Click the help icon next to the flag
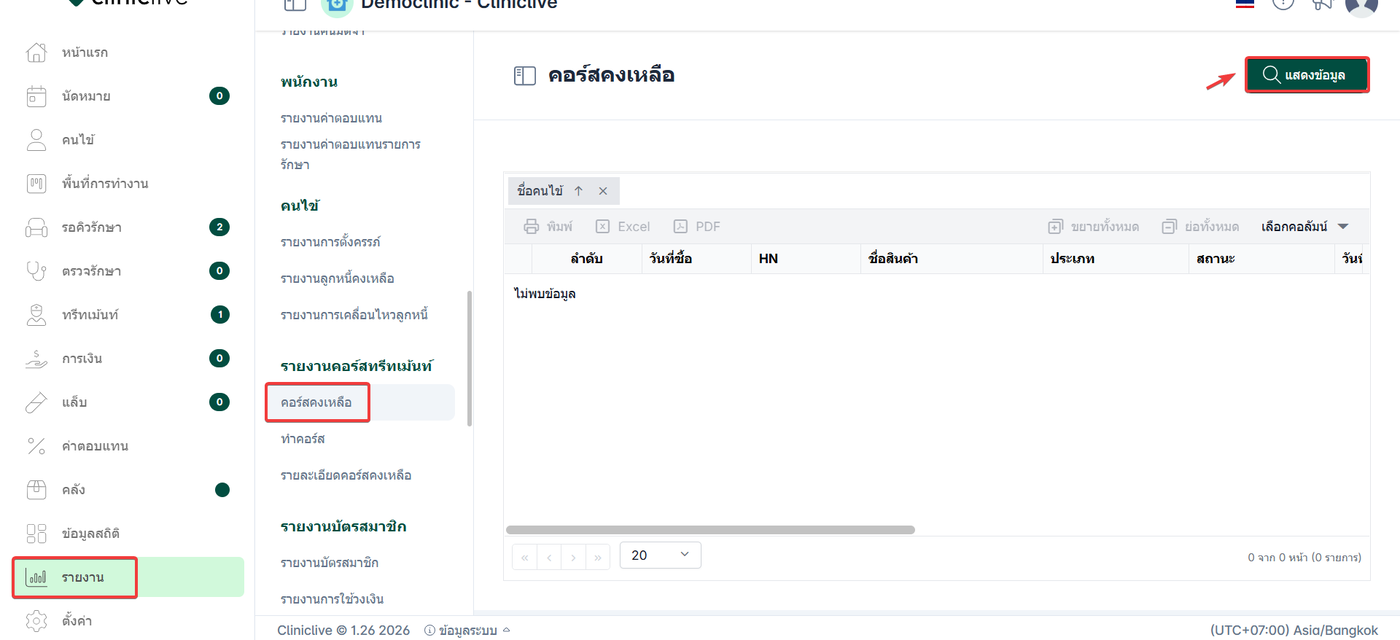This screenshot has height=640, width=1400. click(x=1283, y=4)
